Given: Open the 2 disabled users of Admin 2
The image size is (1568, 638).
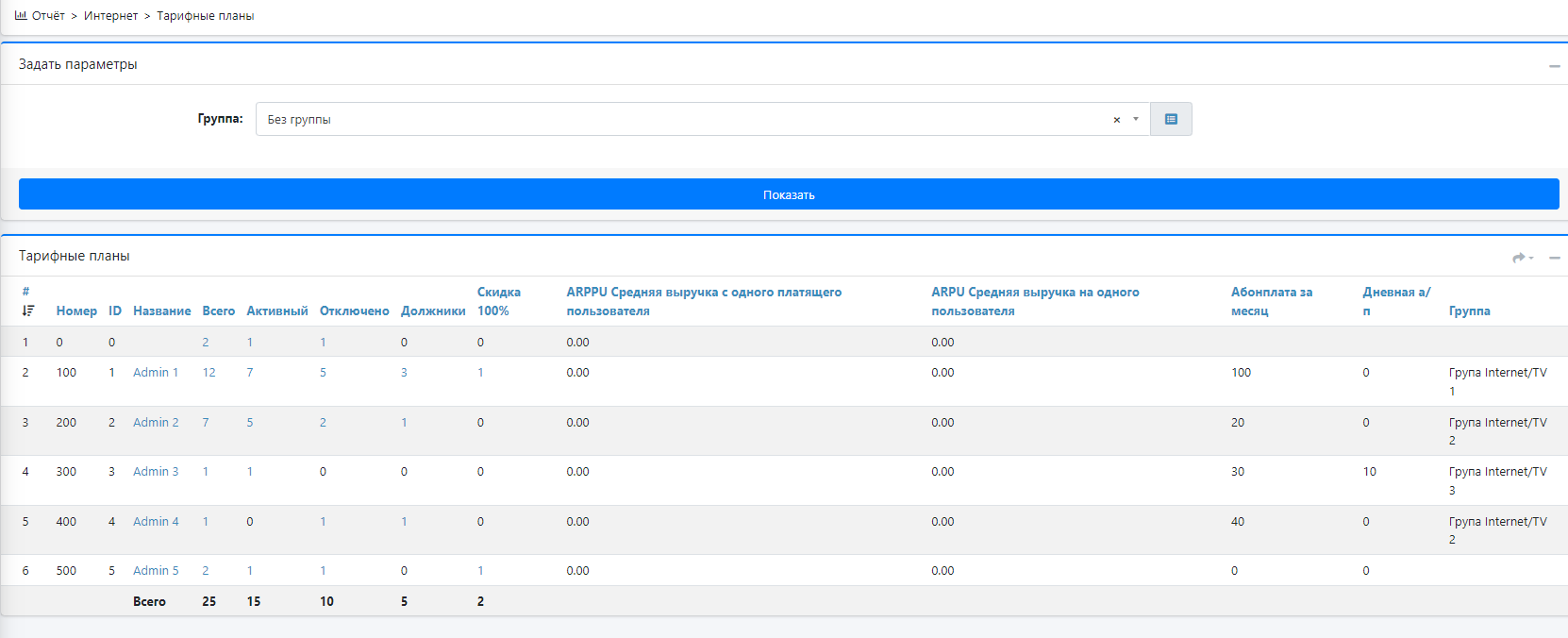Looking at the screenshot, I should pos(323,423).
